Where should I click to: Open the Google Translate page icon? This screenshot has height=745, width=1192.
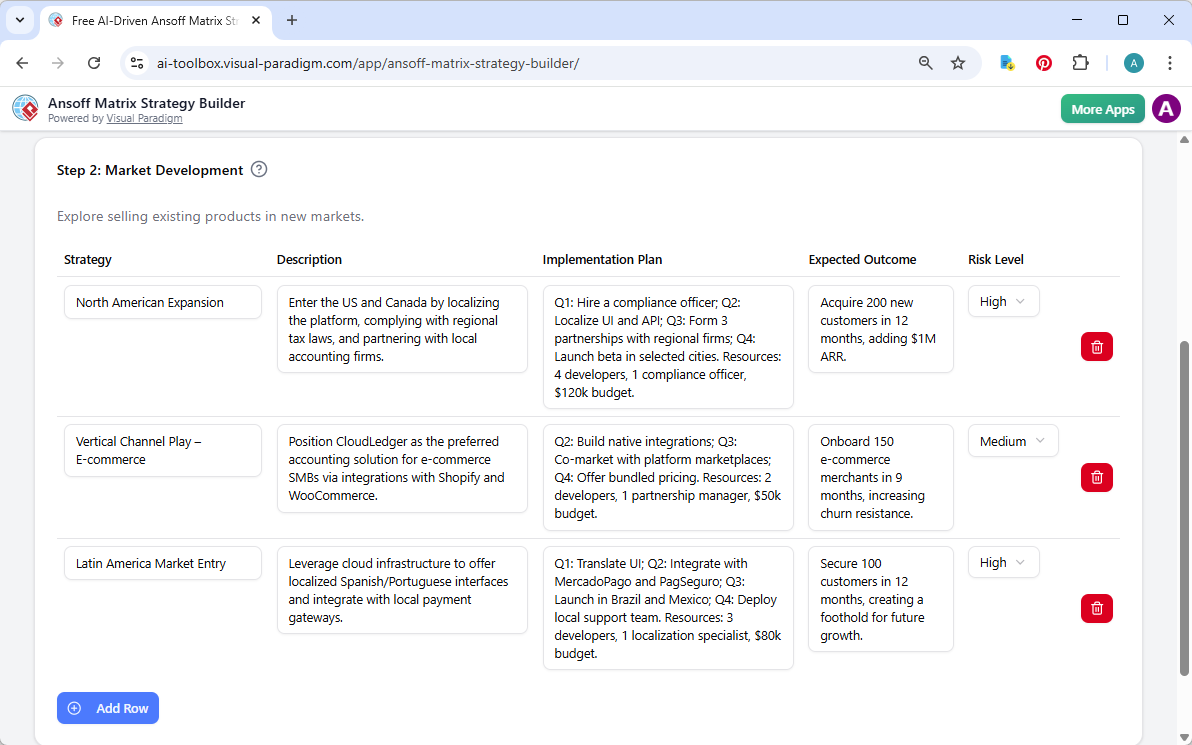[x=1006, y=62]
